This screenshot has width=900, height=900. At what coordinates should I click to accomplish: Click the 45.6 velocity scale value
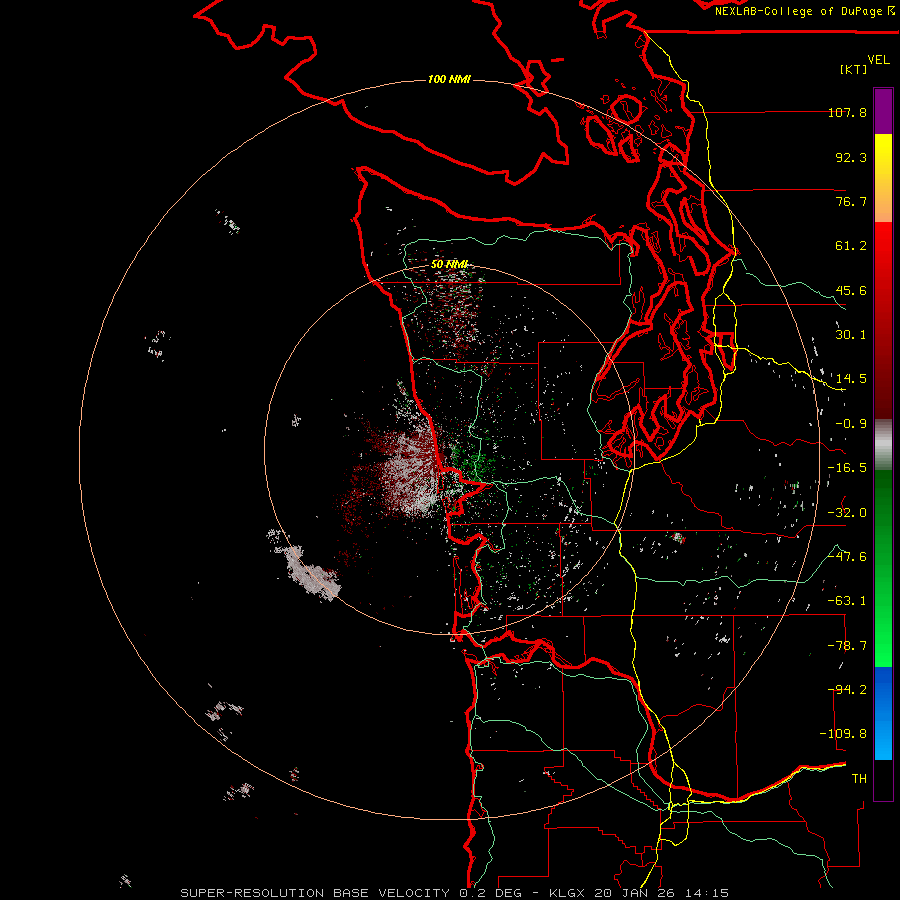point(851,290)
